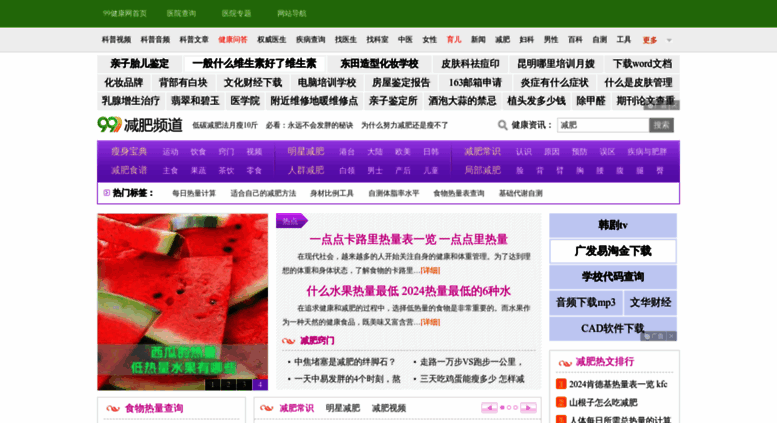
Task: Open the 163邮箱申请 ad link
Action: [475, 83]
